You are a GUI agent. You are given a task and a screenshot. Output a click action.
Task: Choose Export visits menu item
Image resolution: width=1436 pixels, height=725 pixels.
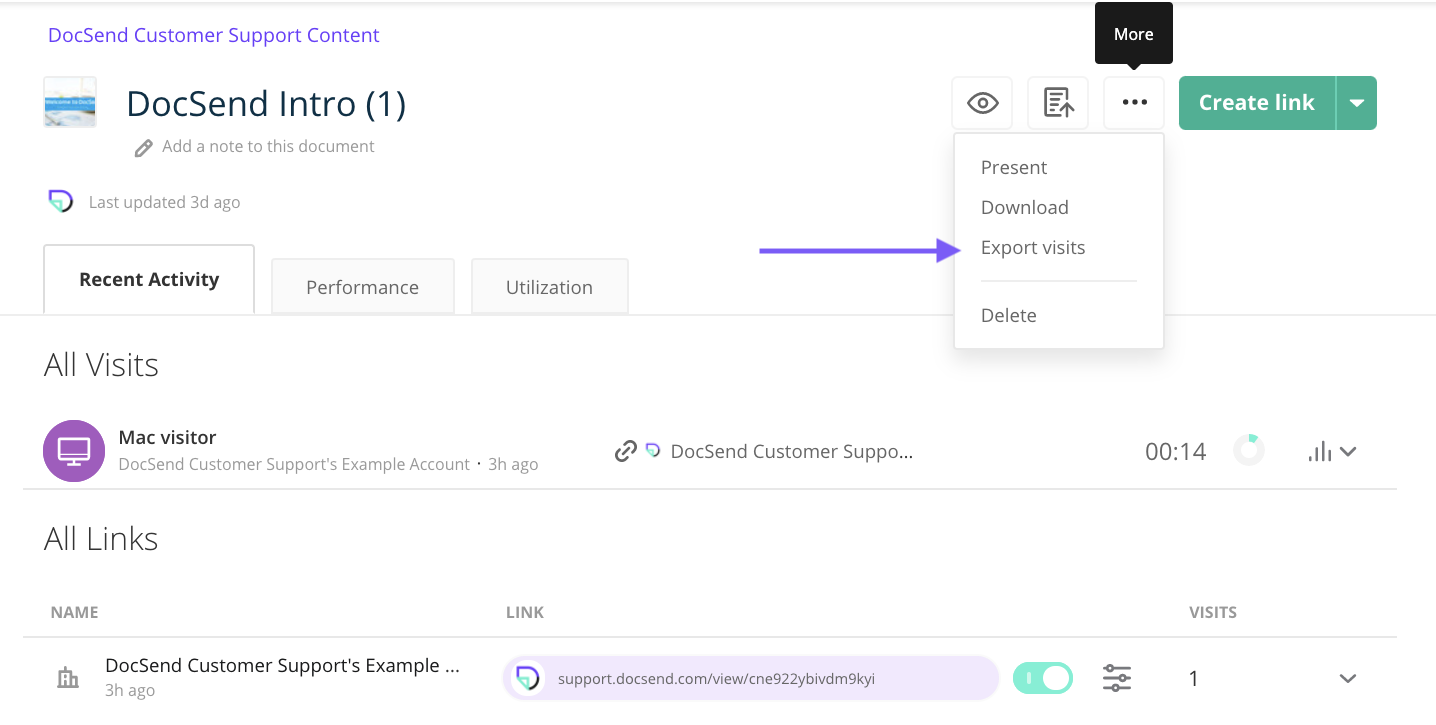click(1033, 247)
